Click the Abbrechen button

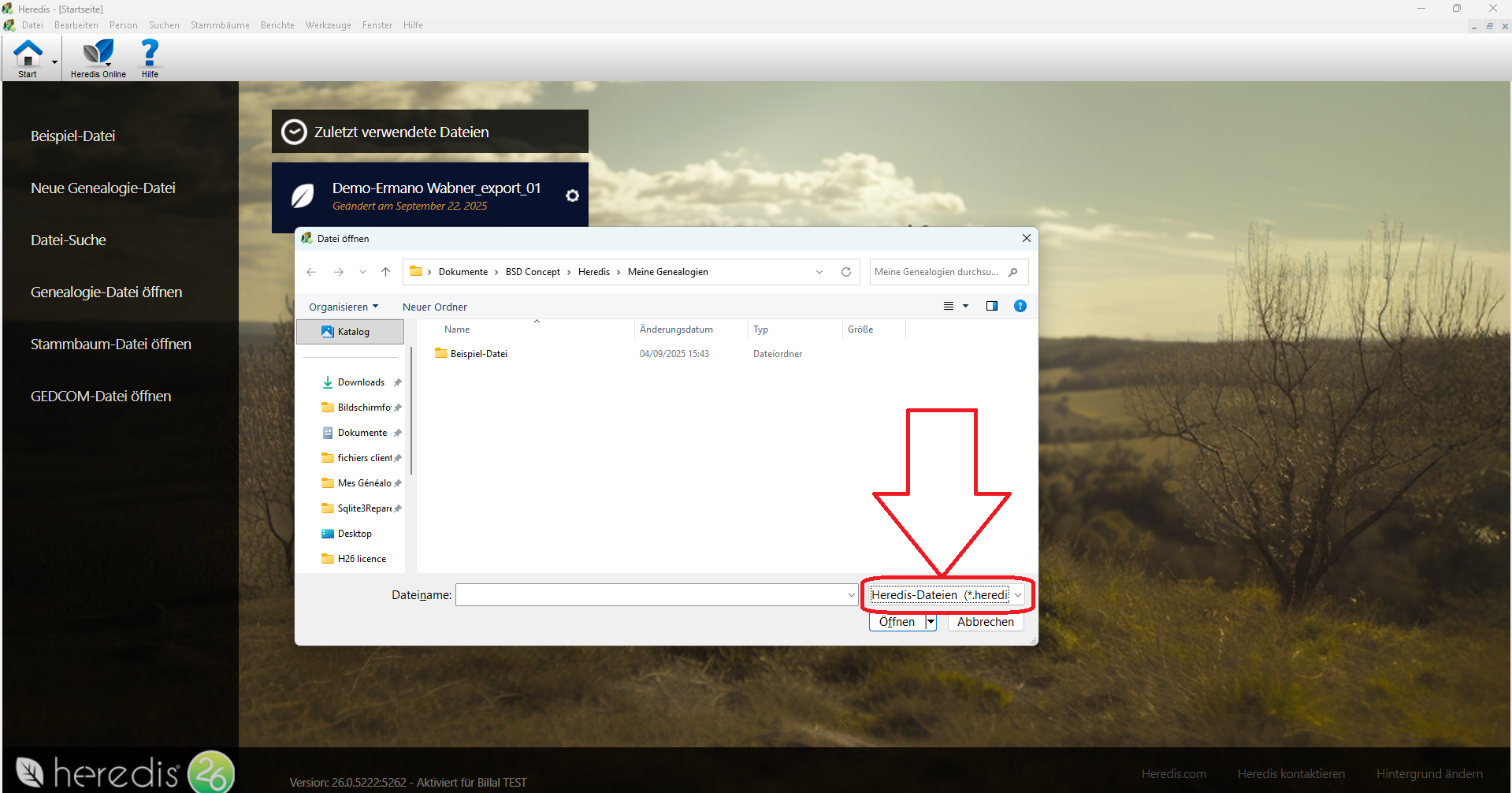(x=985, y=622)
